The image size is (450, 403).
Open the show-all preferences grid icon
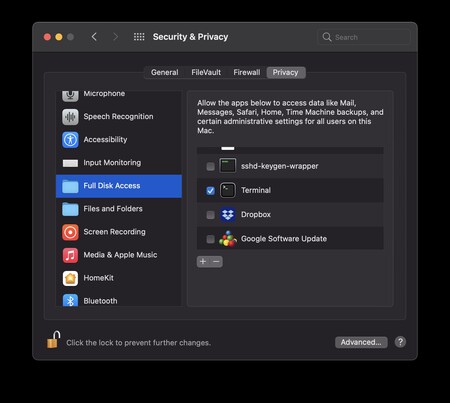[x=139, y=37]
